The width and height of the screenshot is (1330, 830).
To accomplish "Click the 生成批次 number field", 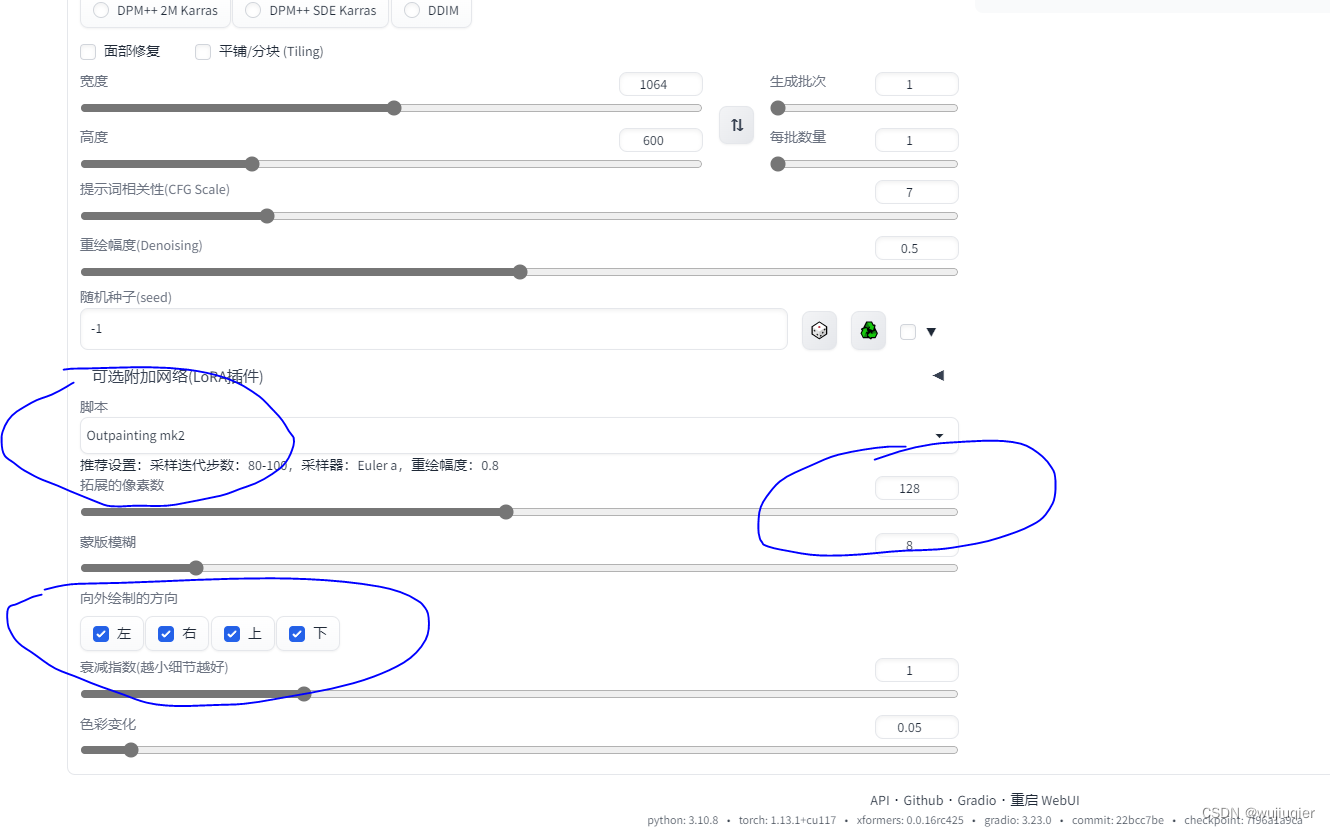I will tap(916, 84).
